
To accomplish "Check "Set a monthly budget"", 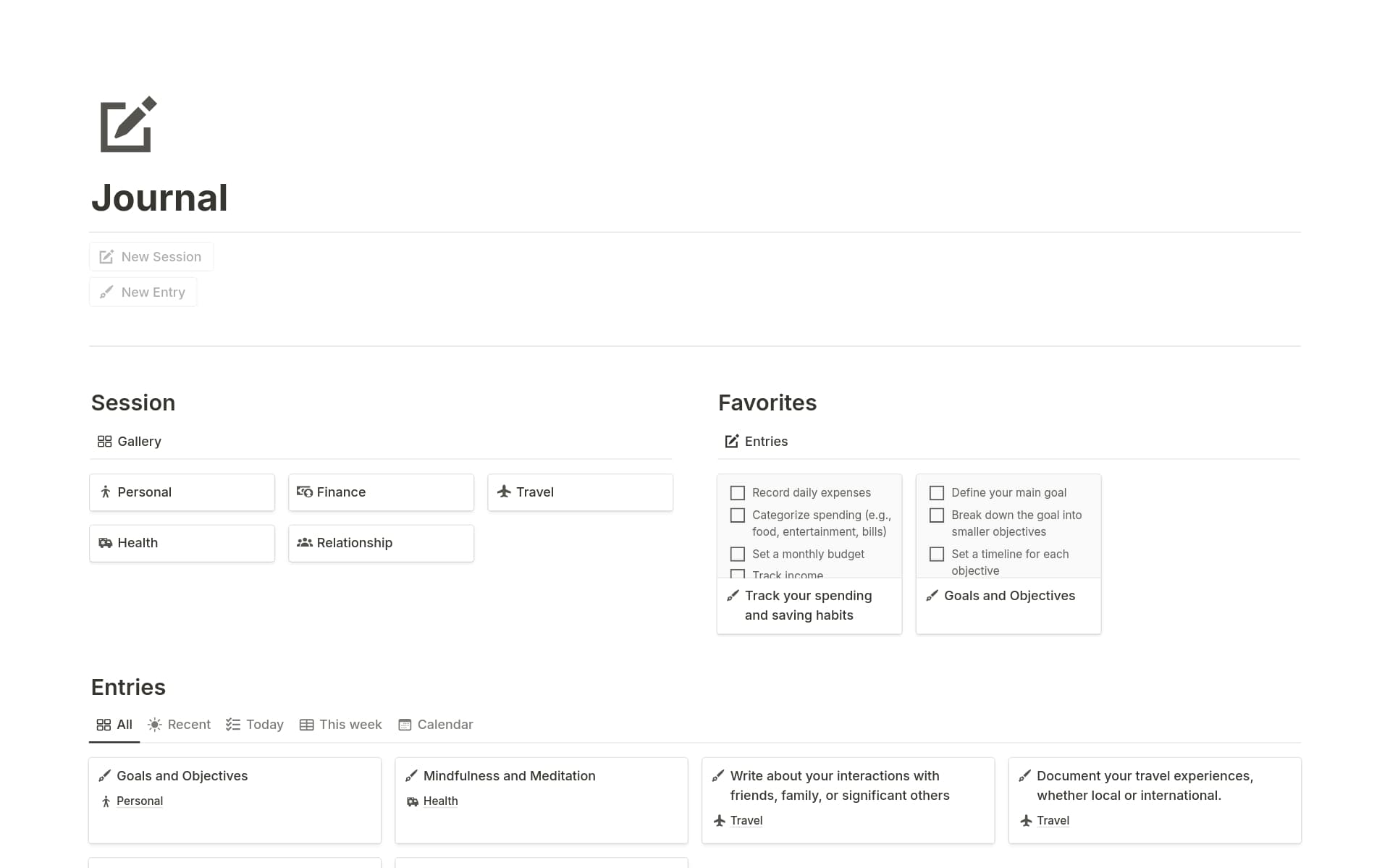I will 738,554.
